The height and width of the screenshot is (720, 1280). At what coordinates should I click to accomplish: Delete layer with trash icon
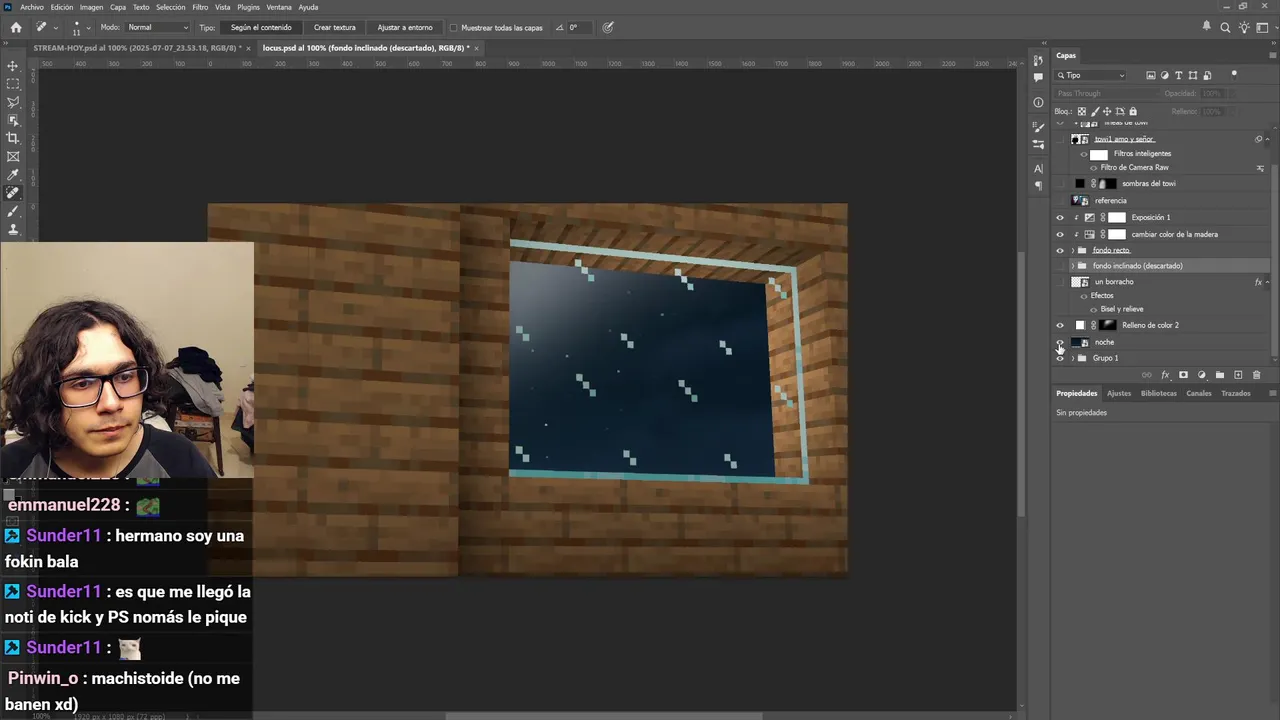[1256, 375]
